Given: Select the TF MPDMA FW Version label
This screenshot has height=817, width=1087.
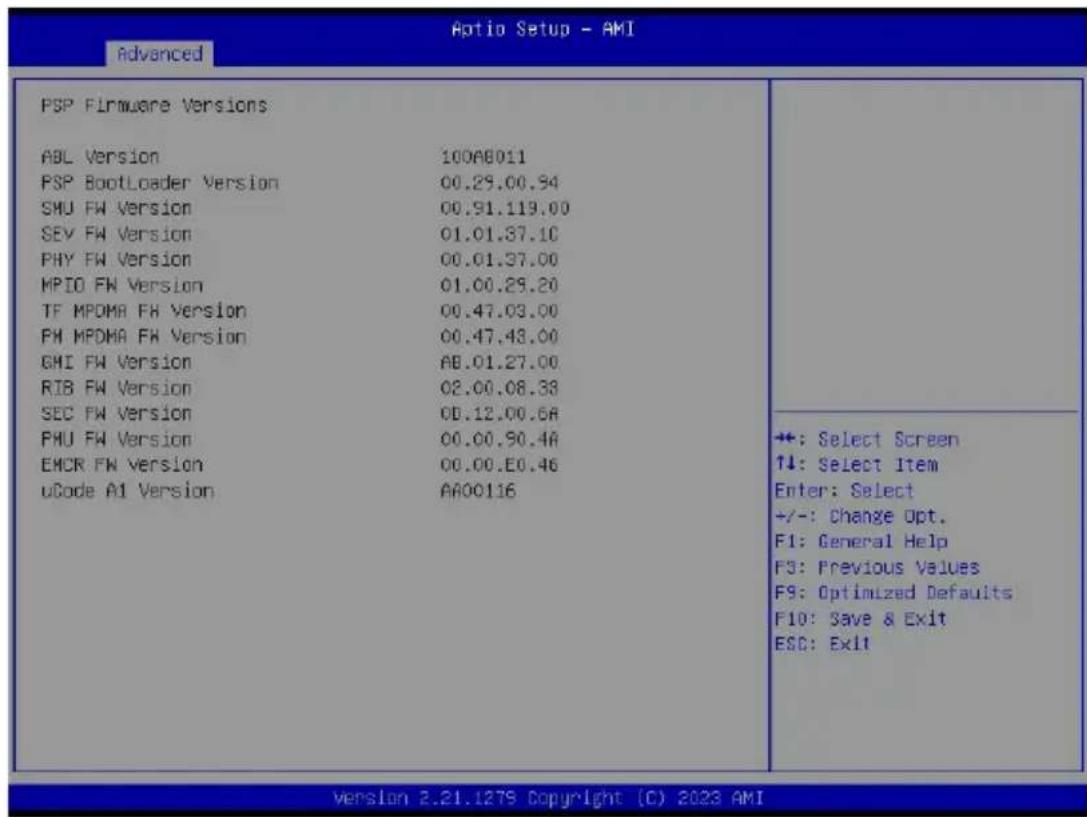Looking at the screenshot, I should (x=144, y=310).
